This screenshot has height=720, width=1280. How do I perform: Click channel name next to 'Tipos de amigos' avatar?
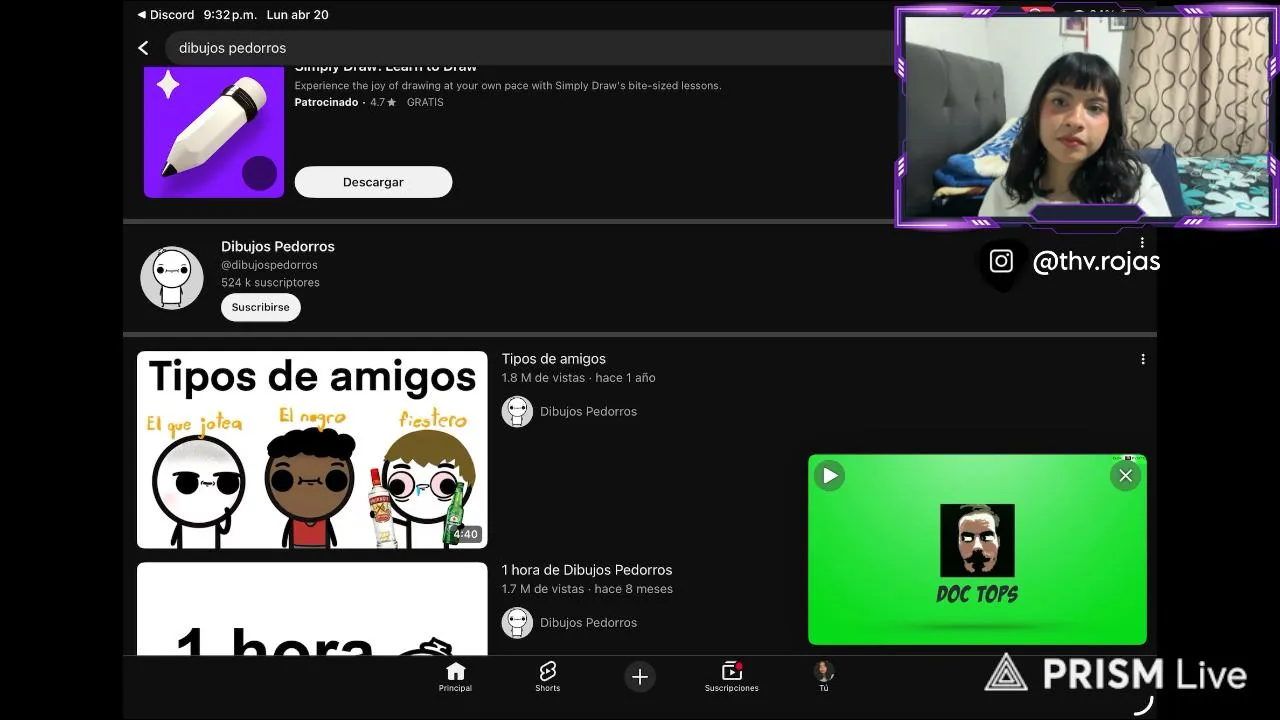pyautogui.click(x=588, y=411)
